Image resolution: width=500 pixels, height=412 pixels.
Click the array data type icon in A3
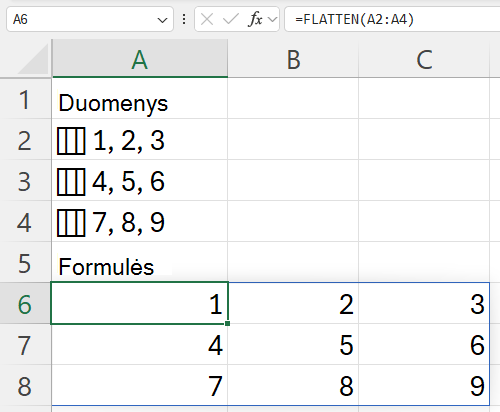click(x=71, y=182)
